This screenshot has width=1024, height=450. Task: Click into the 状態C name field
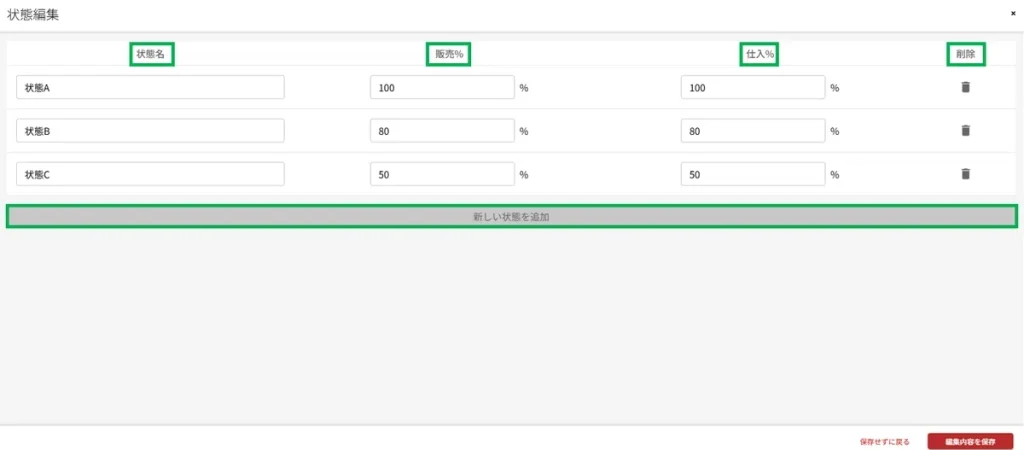(150, 174)
